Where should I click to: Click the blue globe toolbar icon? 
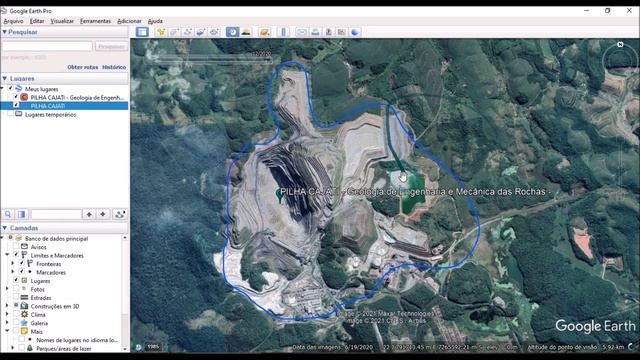355,32
